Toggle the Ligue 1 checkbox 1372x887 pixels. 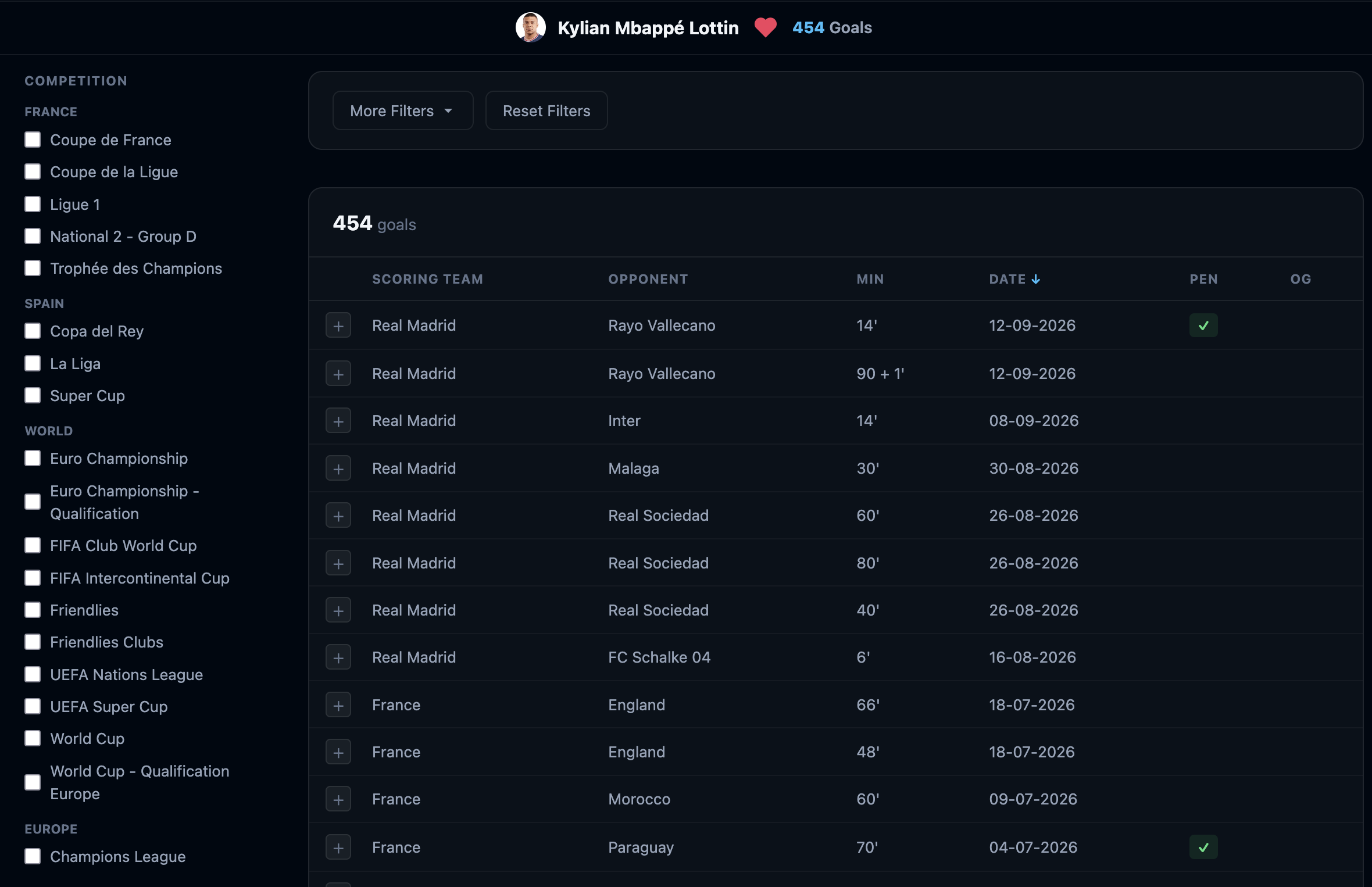click(33, 204)
